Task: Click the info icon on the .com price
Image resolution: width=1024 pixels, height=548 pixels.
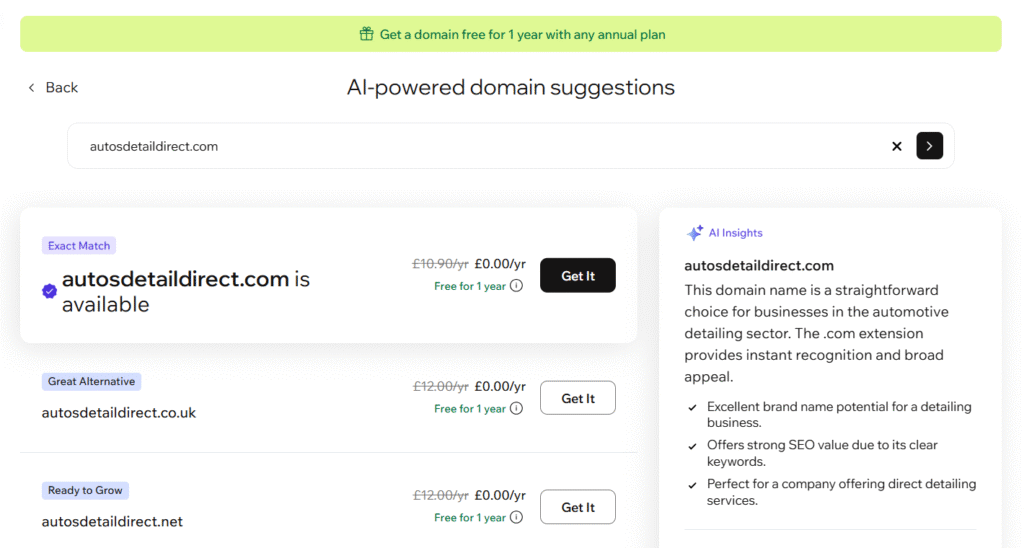Action: point(516,285)
